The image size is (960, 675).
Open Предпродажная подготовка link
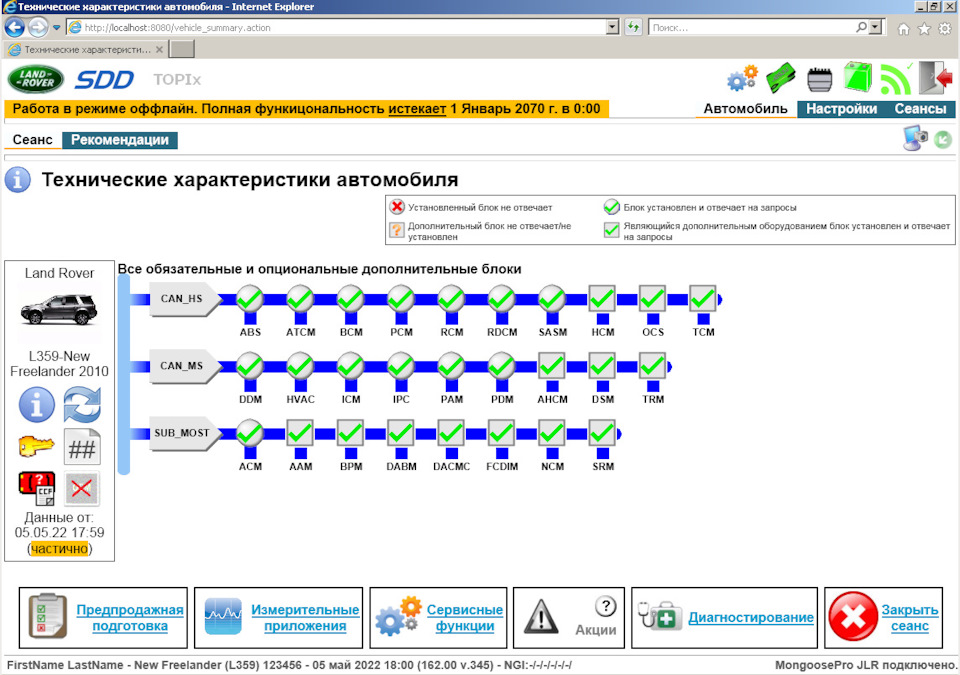[130, 617]
